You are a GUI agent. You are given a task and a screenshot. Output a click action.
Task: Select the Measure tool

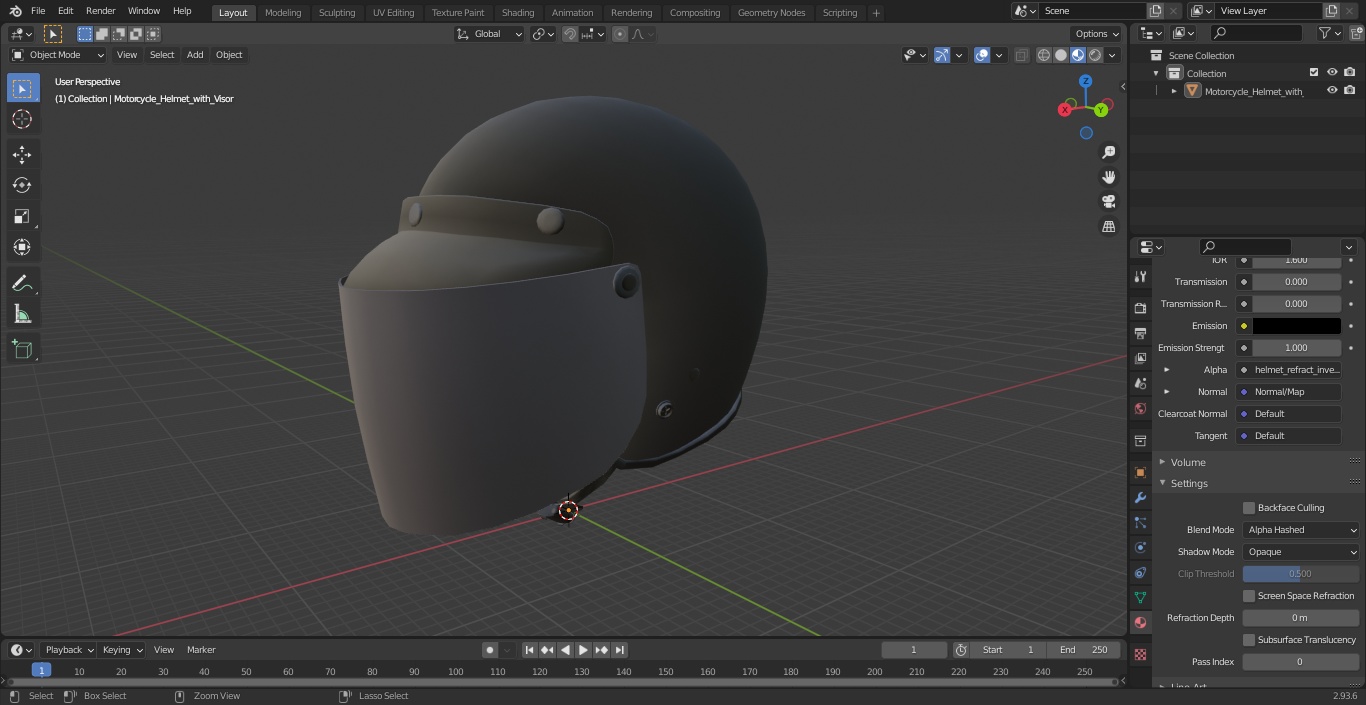tap(22, 314)
